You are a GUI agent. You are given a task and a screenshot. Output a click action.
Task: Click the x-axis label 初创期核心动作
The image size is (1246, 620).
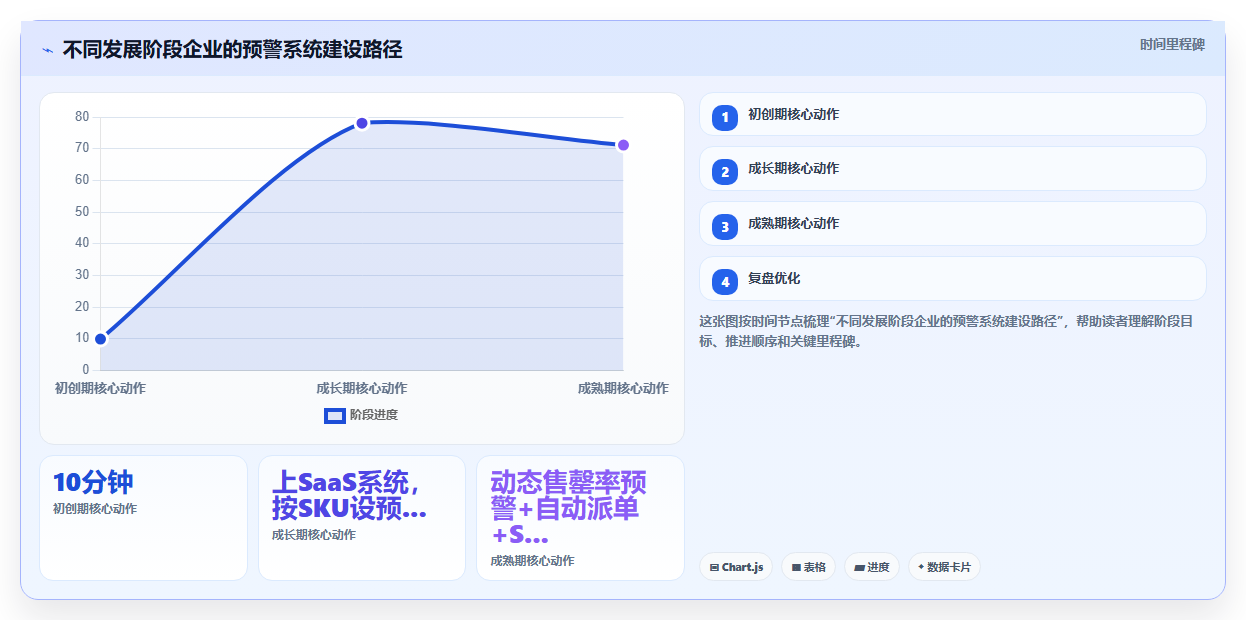click(x=100, y=388)
